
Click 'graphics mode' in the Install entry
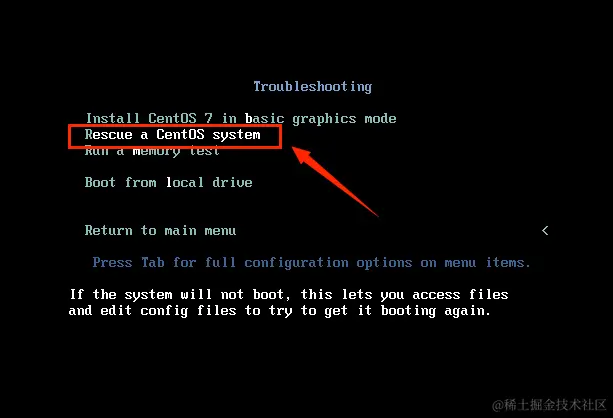[x=344, y=119]
